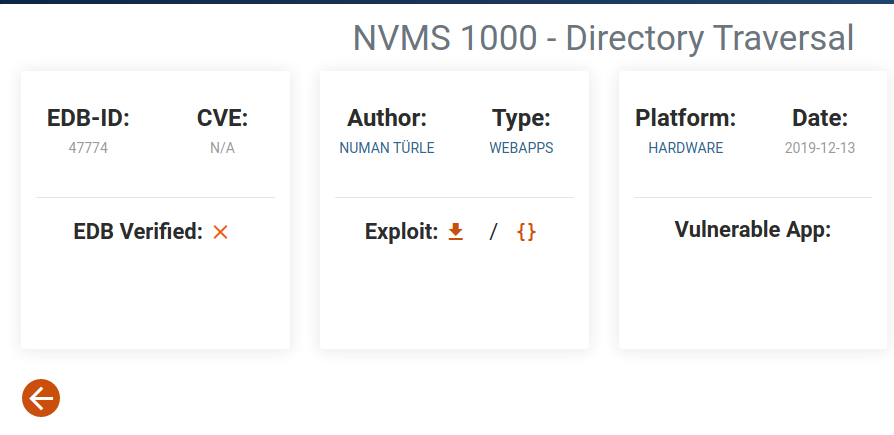The image size is (894, 435).
Task: Click the CVE heading label
Action: coord(222,118)
